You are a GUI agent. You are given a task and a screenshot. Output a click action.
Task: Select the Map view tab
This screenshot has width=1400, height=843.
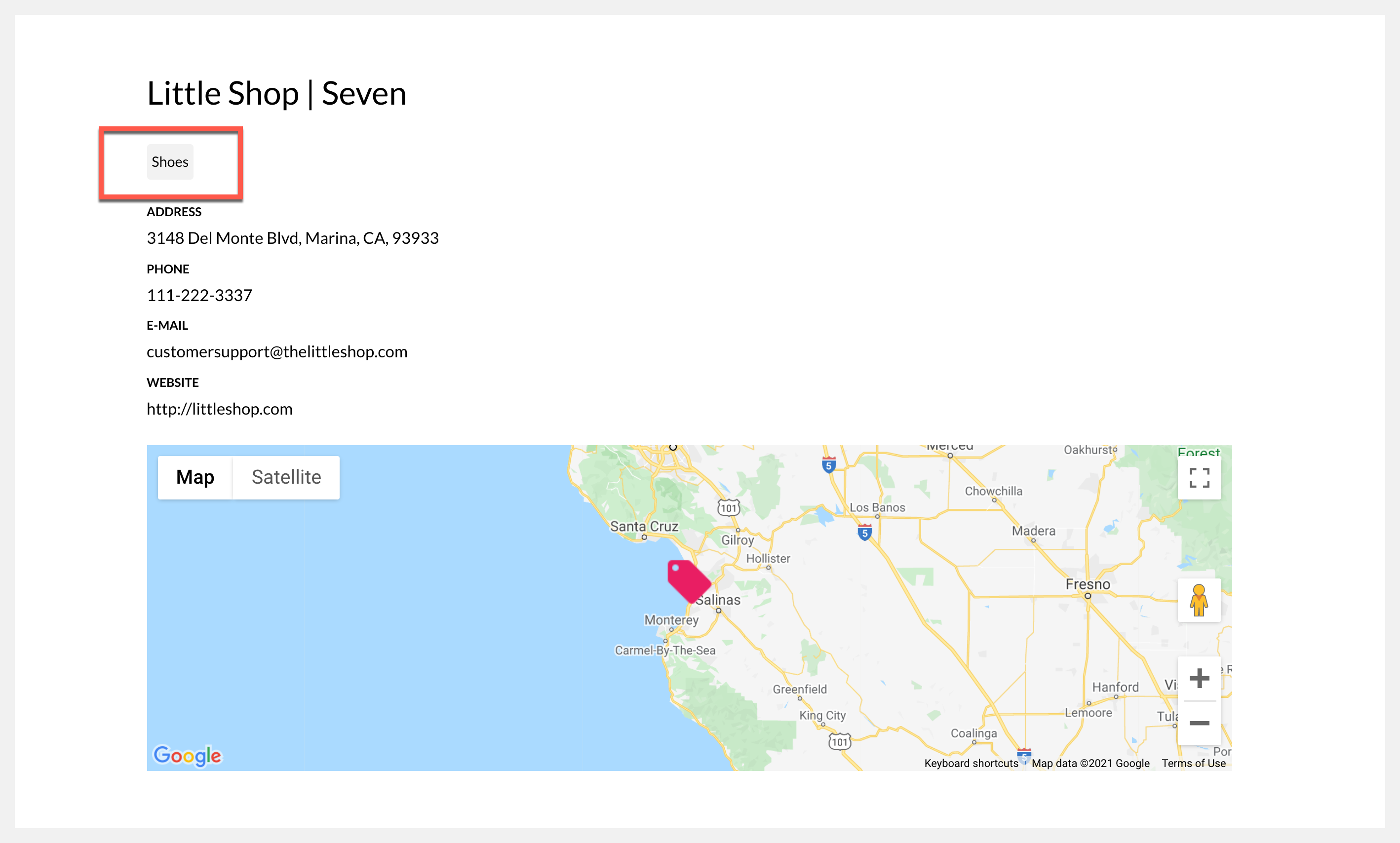tap(195, 477)
